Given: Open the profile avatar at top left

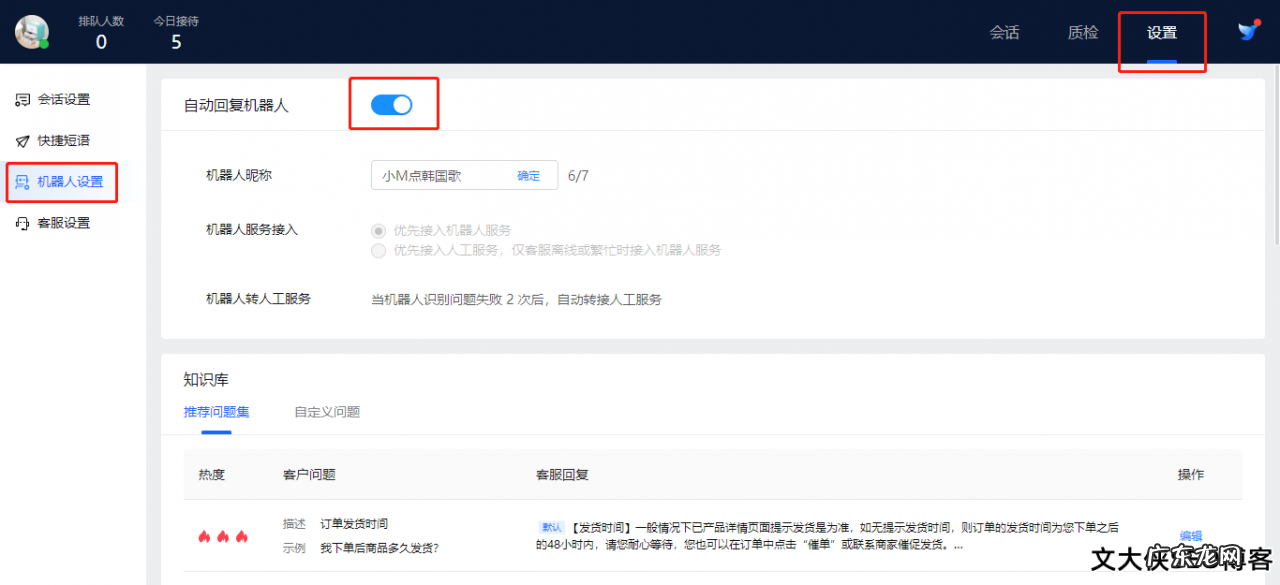Looking at the screenshot, I should (x=32, y=31).
